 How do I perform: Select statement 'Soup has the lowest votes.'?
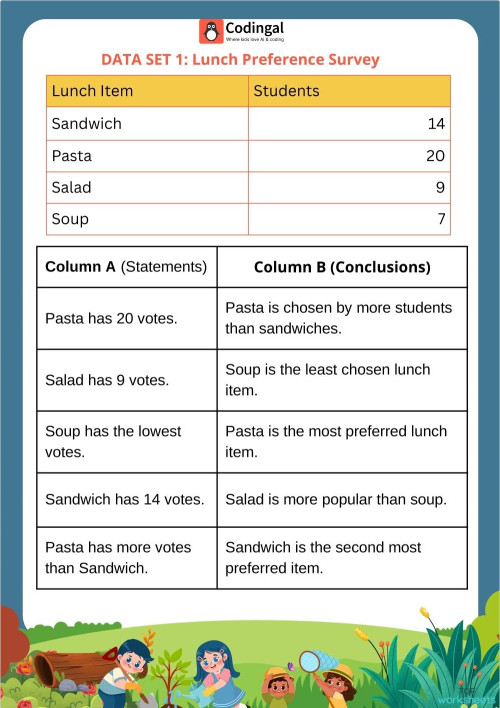(113, 441)
